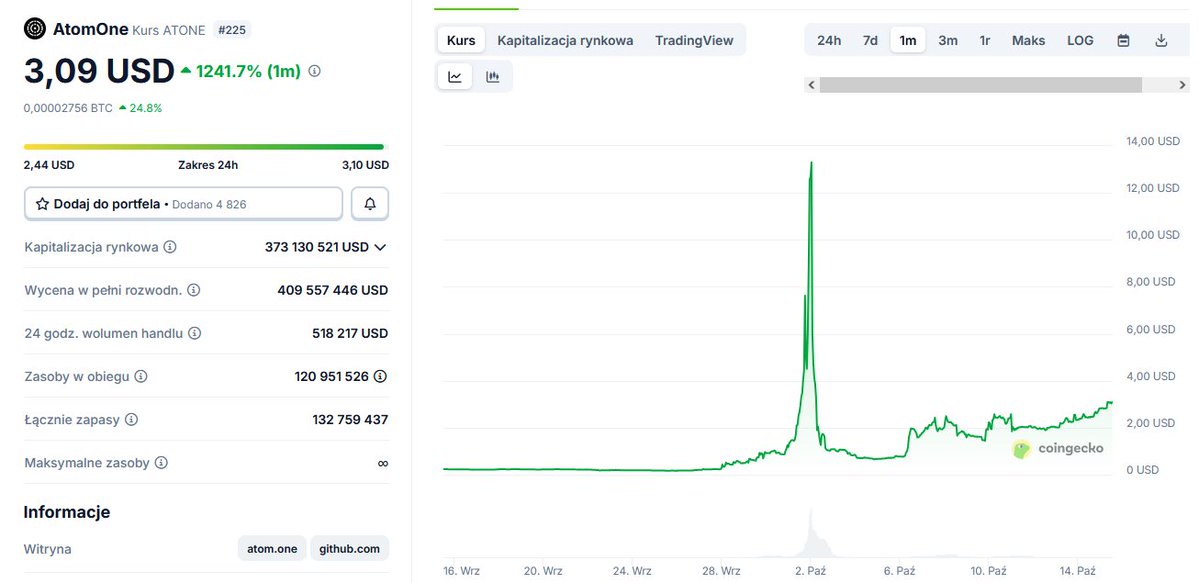Click the 28. Wrz axis label
The width and height of the screenshot is (1199, 583).
(x=721, y=571)
